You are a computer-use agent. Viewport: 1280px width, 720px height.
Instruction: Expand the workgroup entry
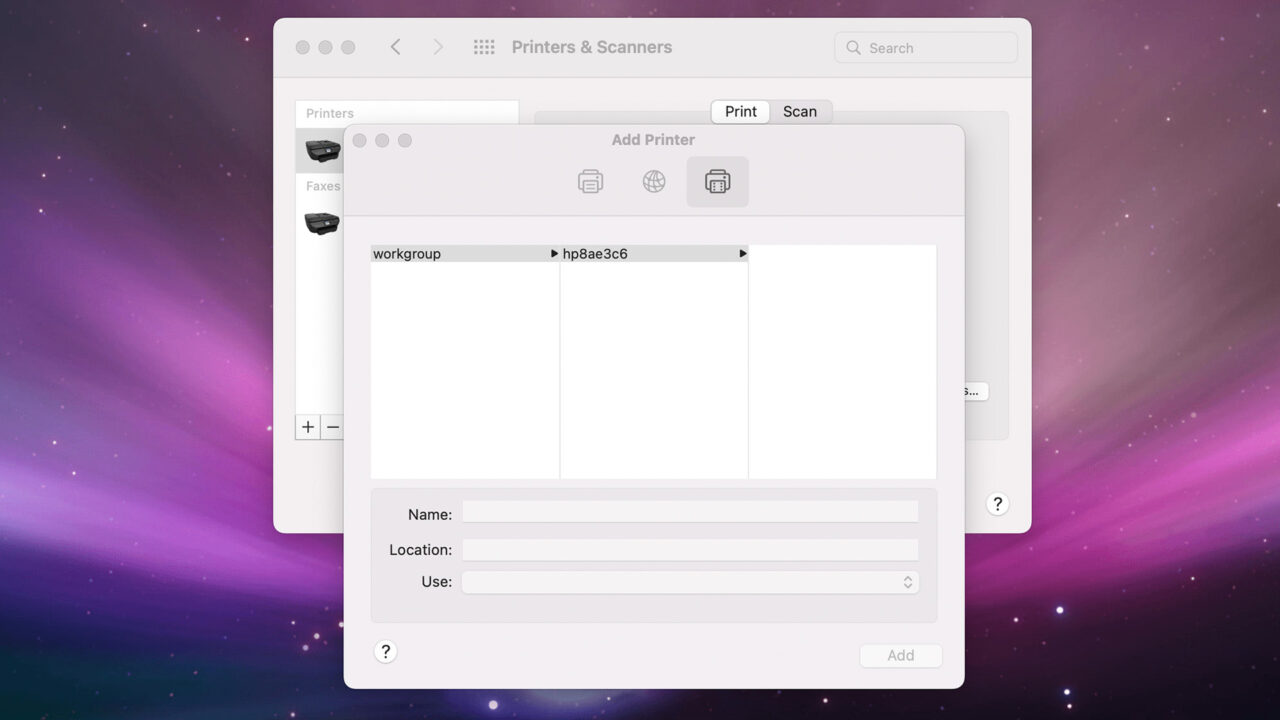(x=554, y=253)
